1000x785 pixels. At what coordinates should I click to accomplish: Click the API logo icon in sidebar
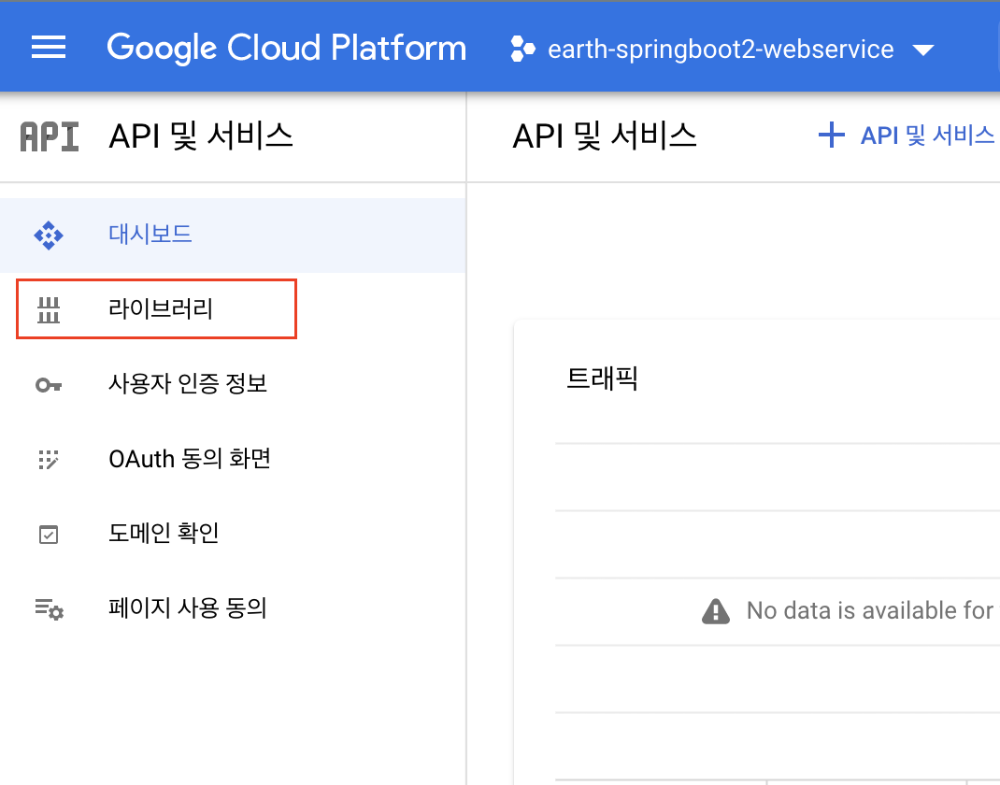click(49, 136)
